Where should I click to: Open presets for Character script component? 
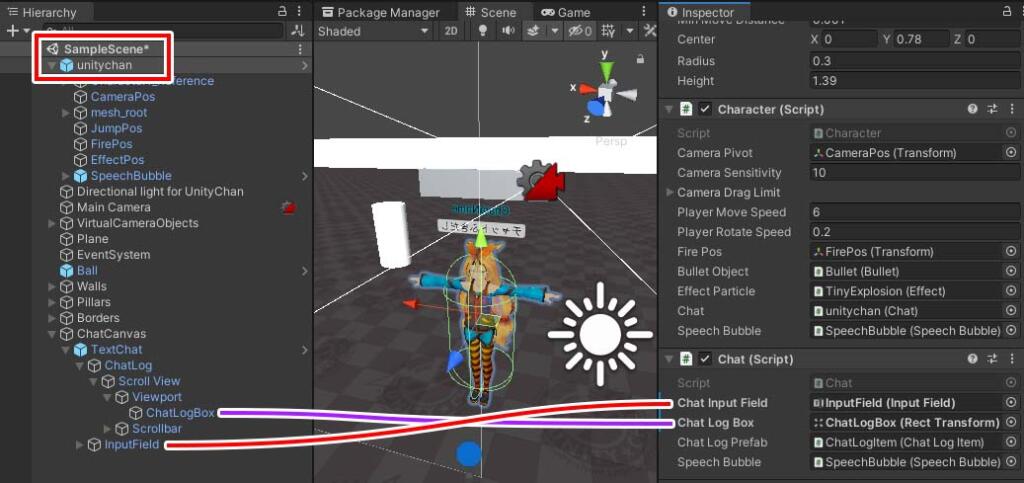point(993,110)
